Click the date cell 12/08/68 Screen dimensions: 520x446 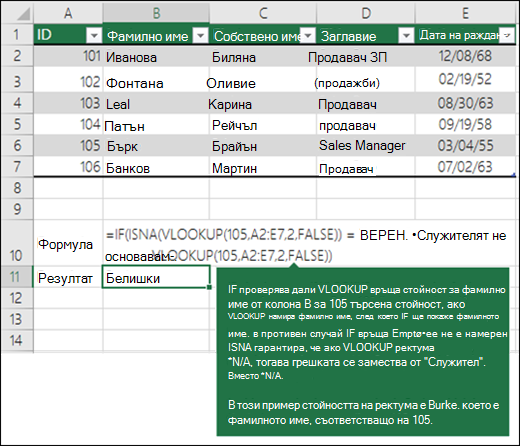pyautogui.click(x=465, y=56)
